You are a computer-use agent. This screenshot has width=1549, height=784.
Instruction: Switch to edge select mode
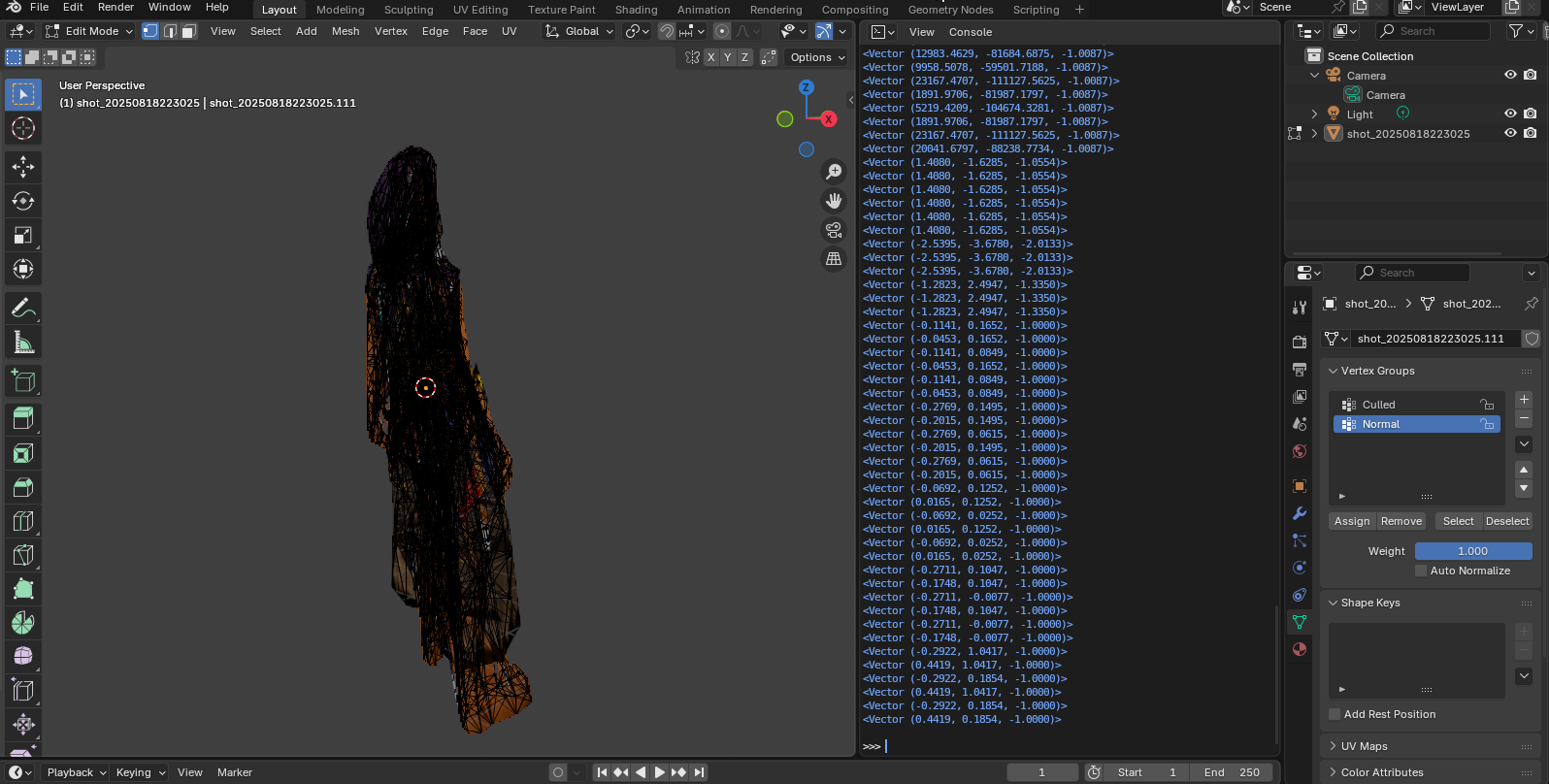tap(170, 31)
